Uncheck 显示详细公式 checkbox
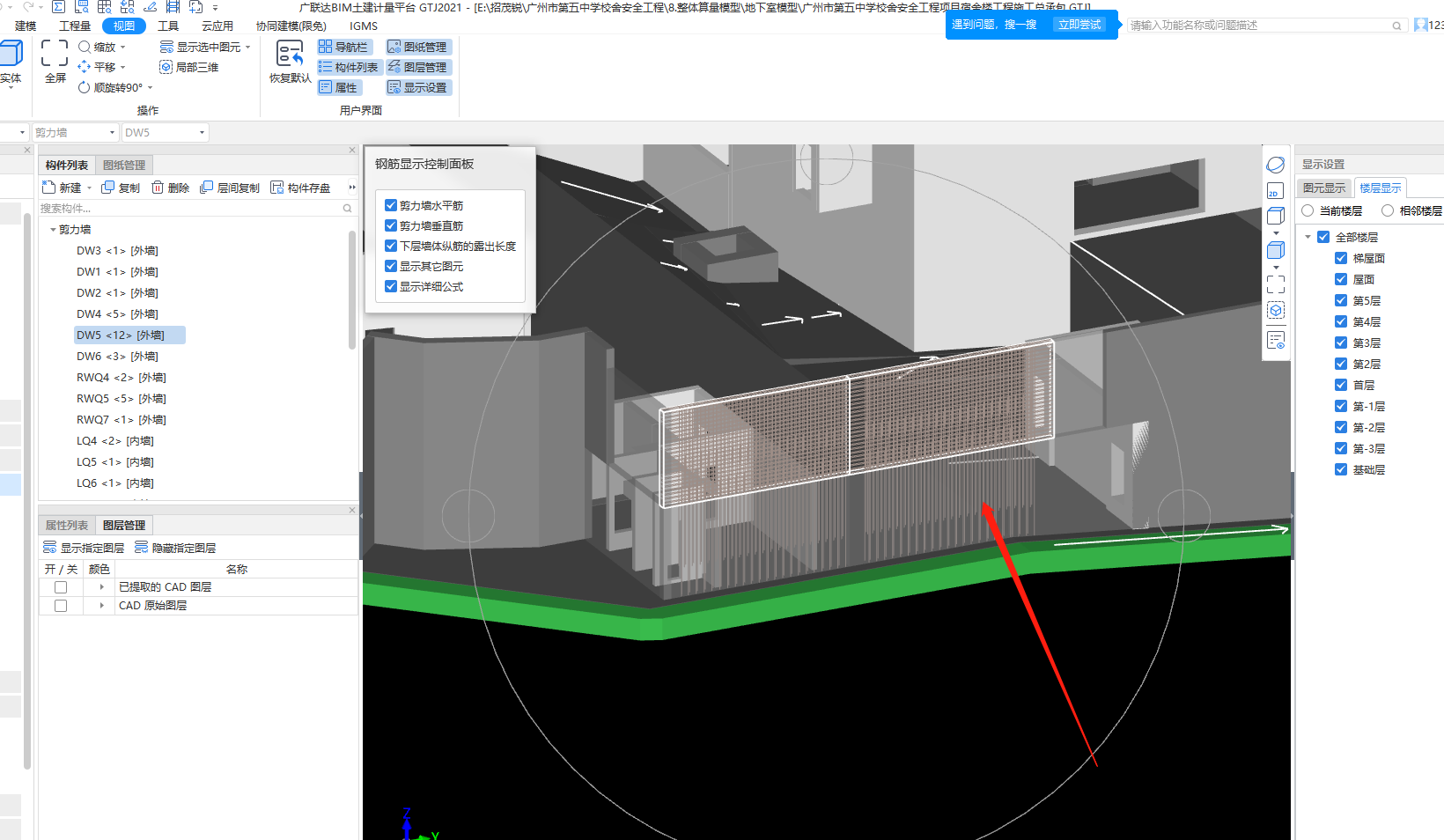This screenshot has width=1444, height=840. (x=391, y=286)
